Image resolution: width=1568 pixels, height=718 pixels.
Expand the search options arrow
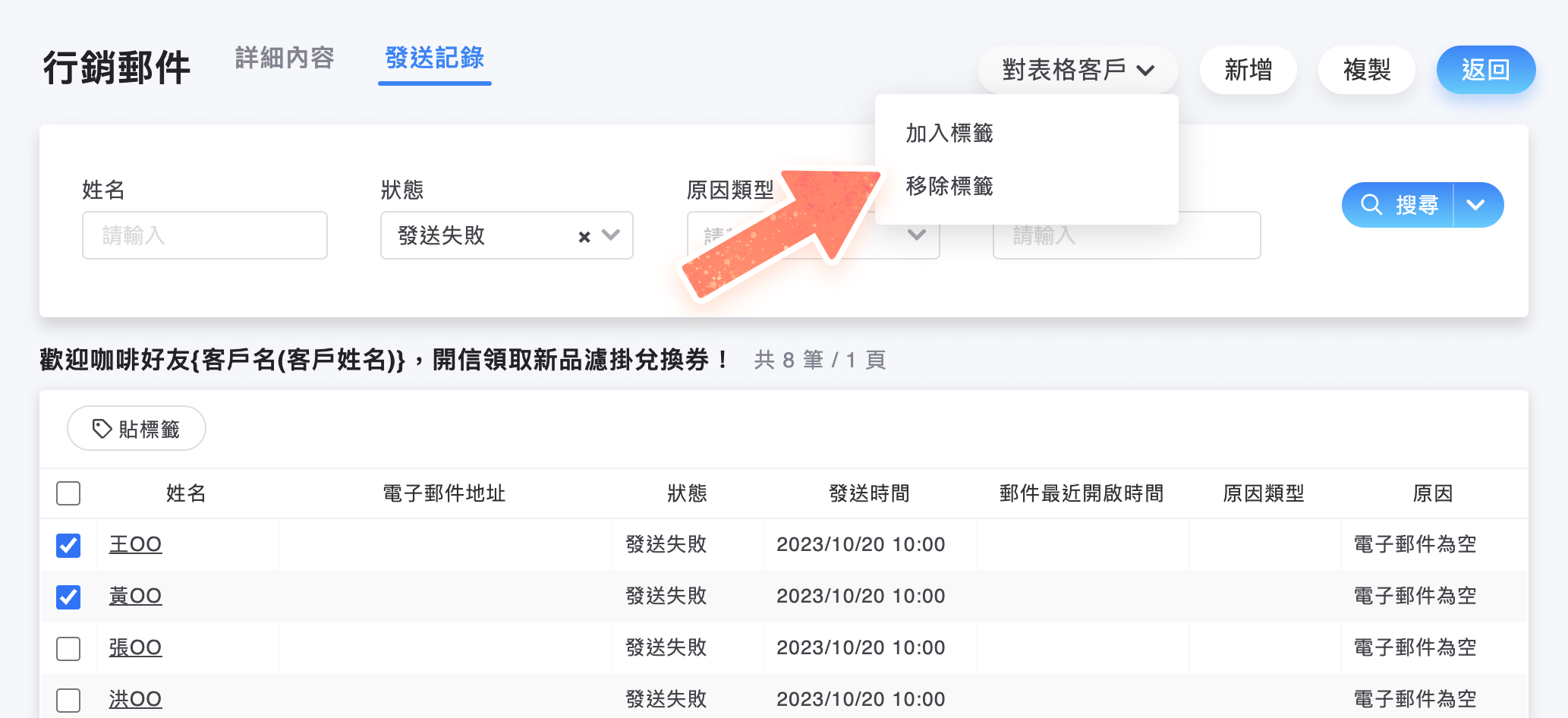click(x=1475, y=205)
